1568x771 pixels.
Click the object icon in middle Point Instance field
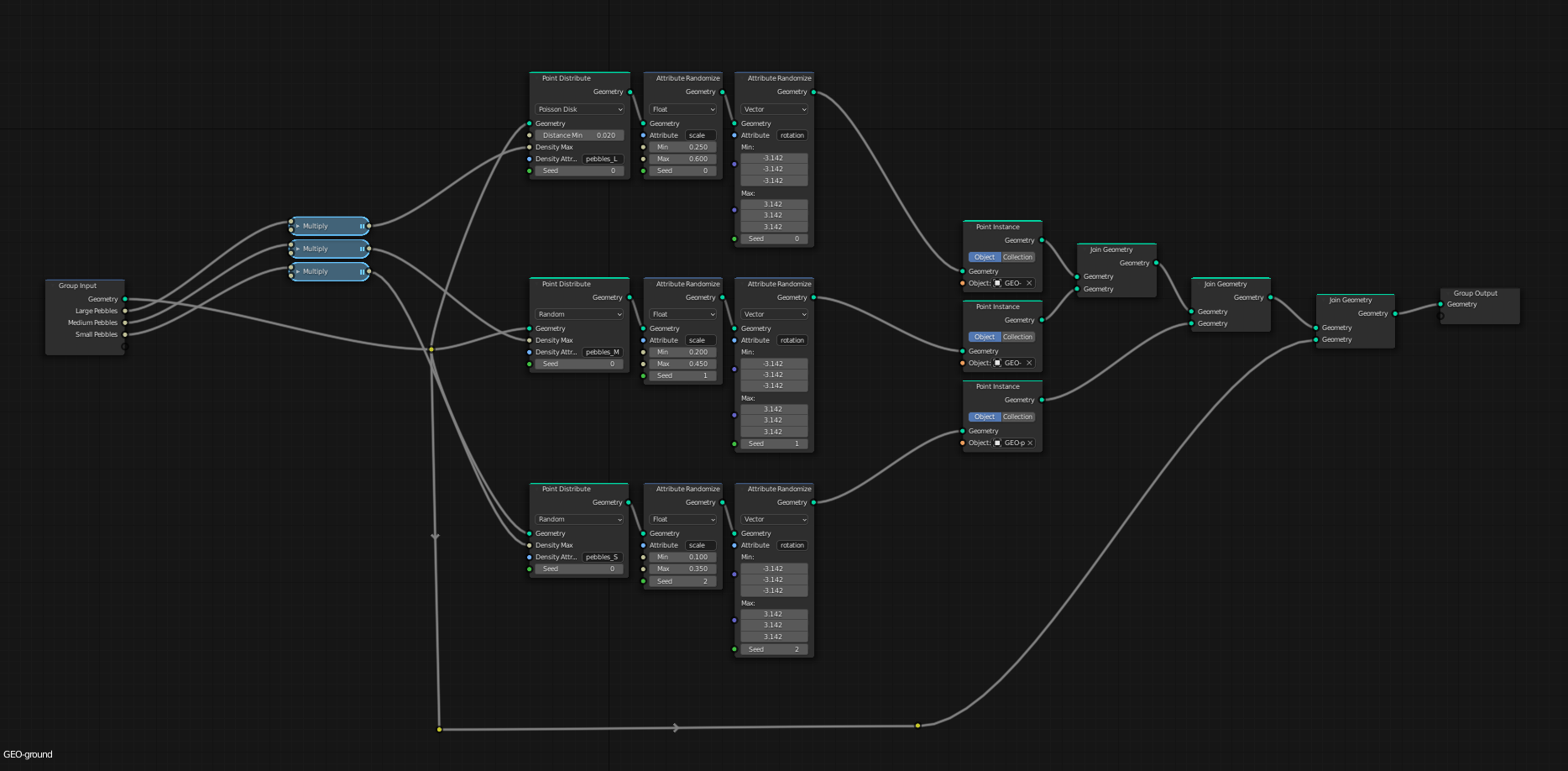998,363
